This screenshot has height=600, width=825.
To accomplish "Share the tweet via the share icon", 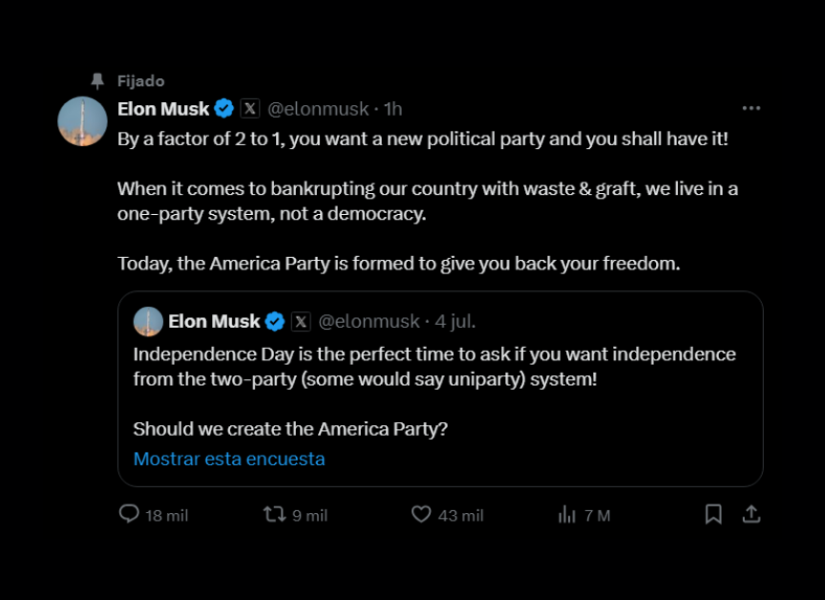I will point(752,513).
